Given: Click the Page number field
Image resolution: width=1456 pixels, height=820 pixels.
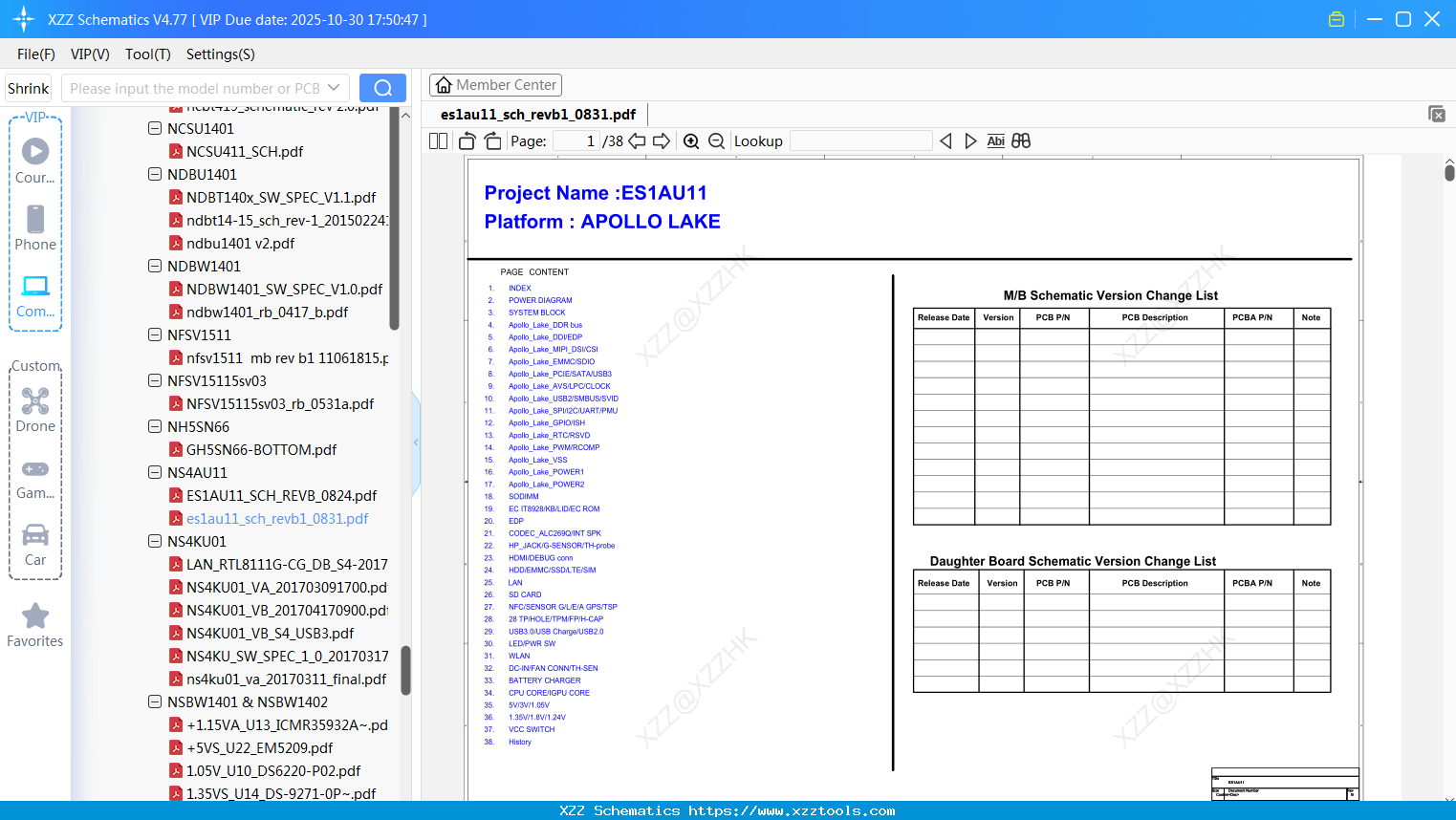Looking at the screenshot, I should click(x=576, y=141).
